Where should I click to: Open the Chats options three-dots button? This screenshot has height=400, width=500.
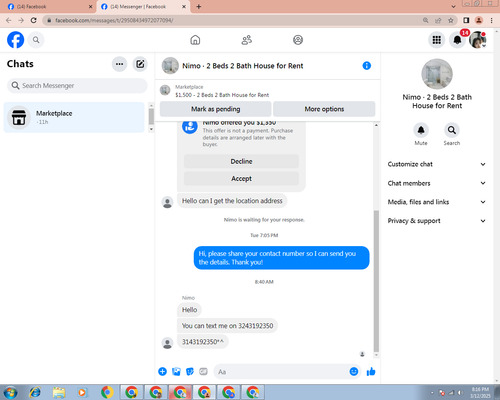[119, 64]
